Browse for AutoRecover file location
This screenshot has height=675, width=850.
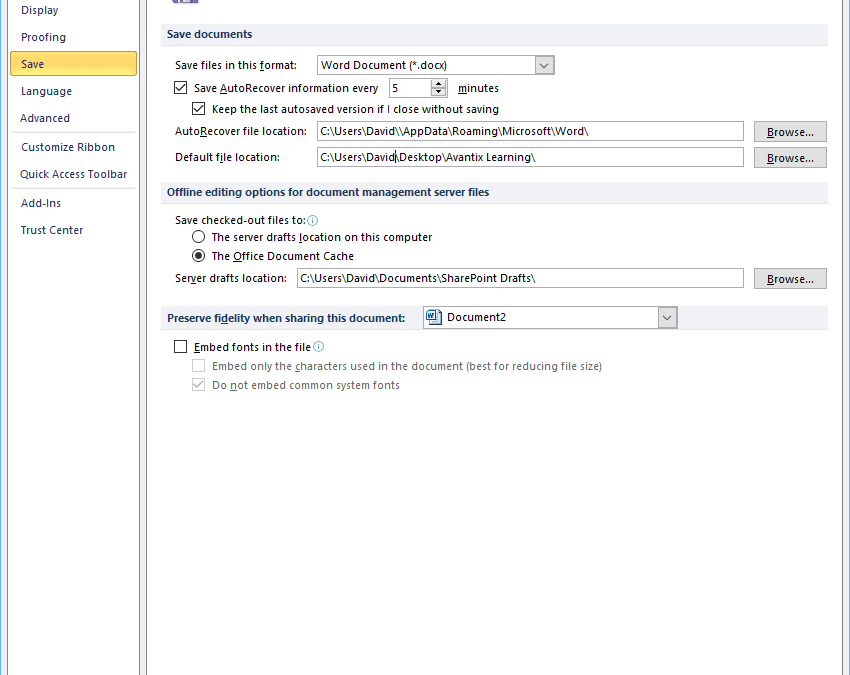pyautogui.click(x=790, y=132)
